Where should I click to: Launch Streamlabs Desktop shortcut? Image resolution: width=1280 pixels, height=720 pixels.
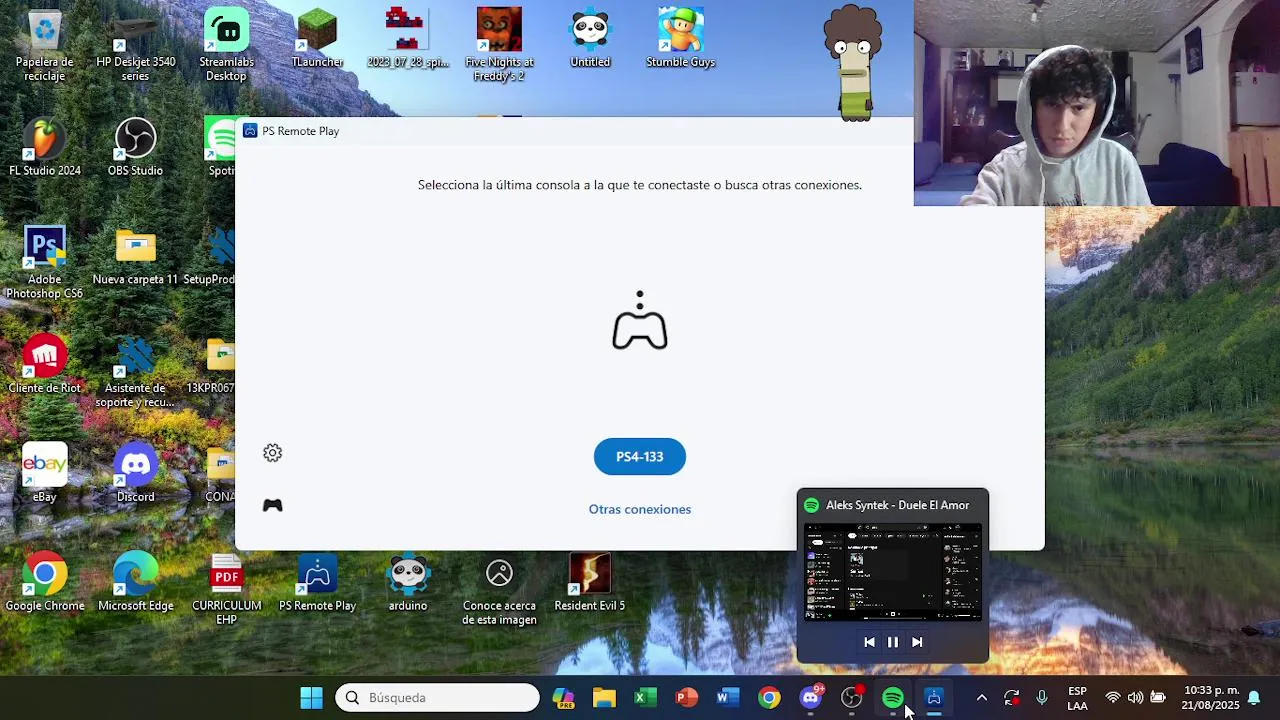(226, 45)
